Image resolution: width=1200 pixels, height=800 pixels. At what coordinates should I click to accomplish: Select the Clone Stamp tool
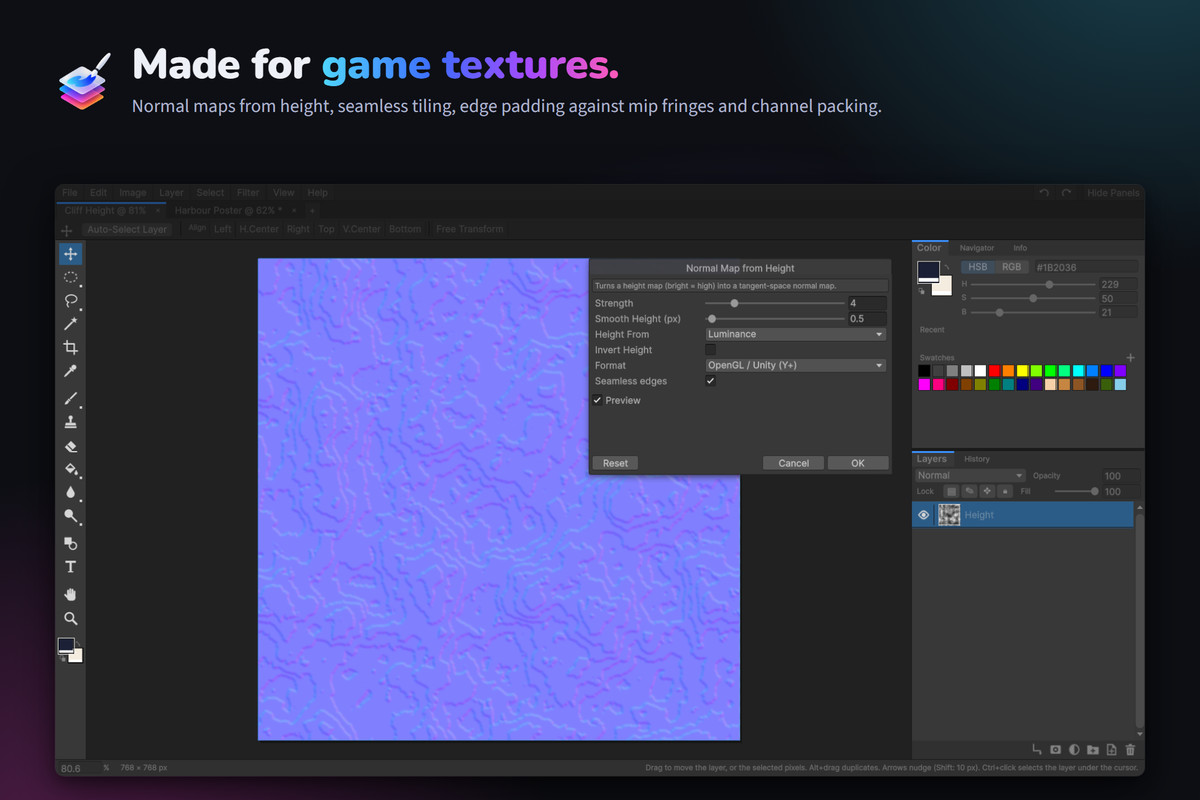pos(70,422)
